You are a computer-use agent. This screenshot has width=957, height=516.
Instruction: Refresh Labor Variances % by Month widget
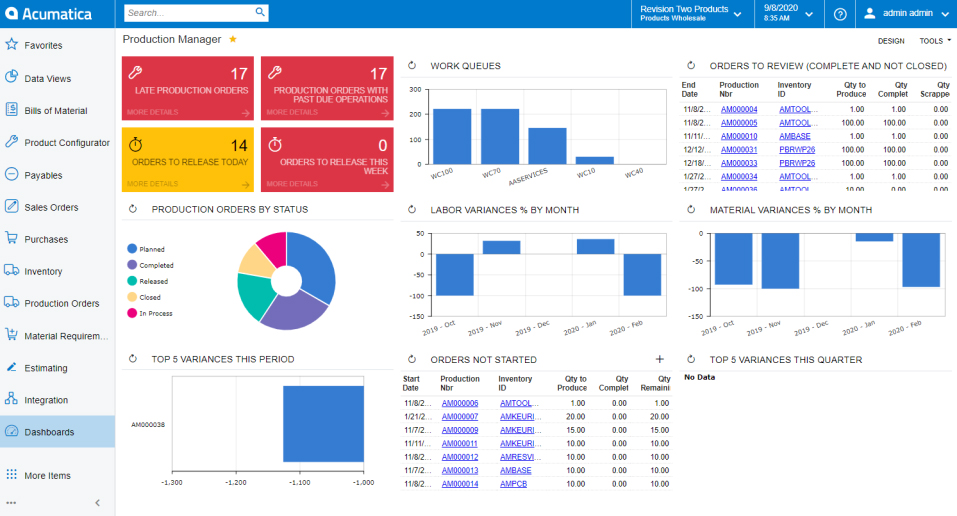pos(412,209)
